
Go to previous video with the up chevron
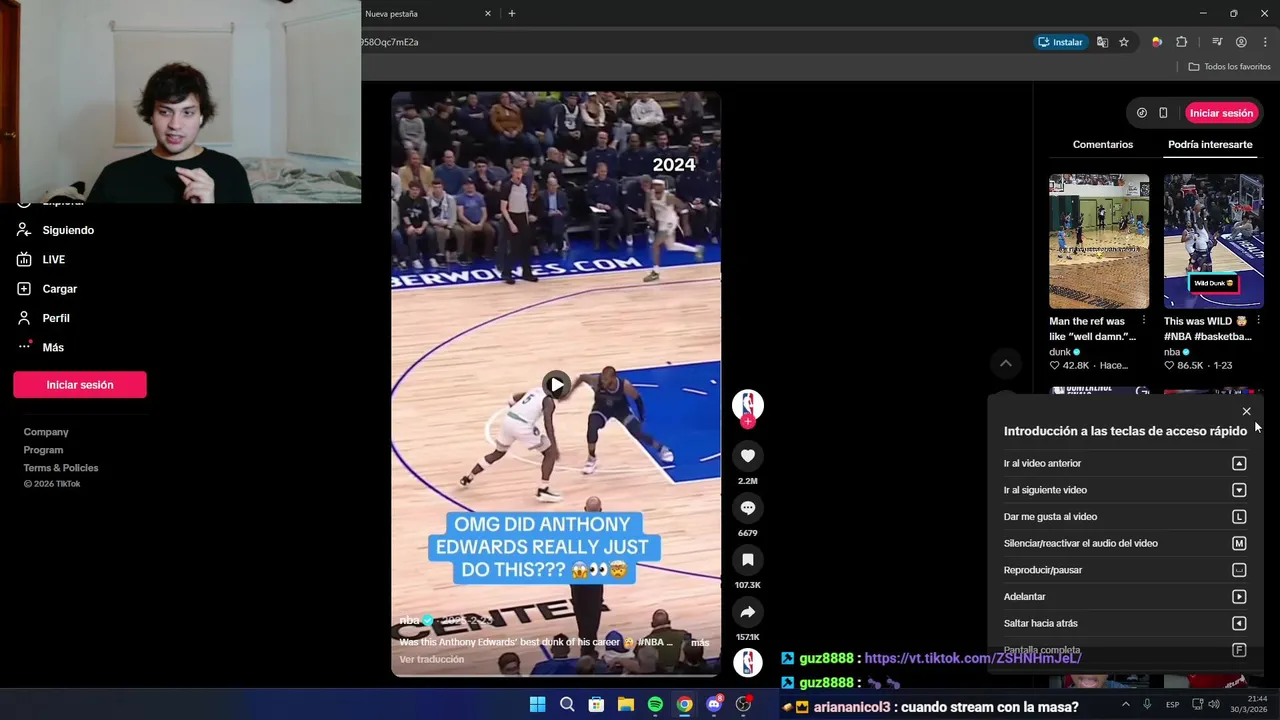pos(1006,363)
